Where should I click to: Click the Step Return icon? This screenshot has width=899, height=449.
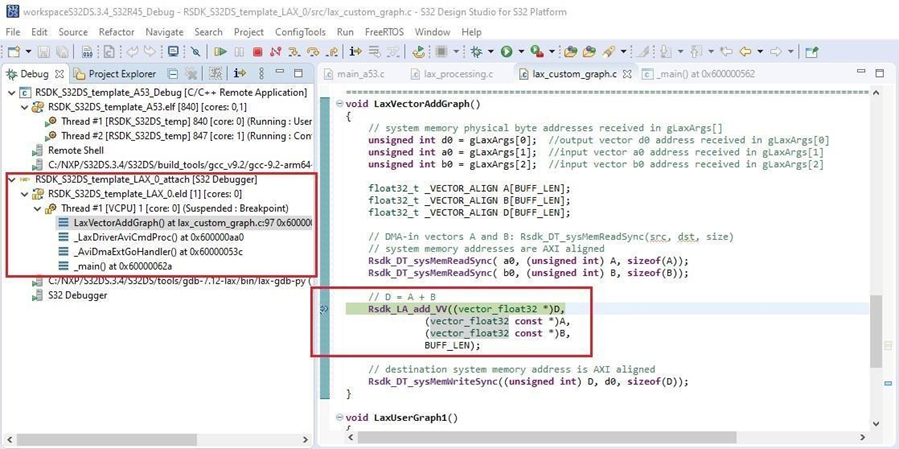(331, 52)
